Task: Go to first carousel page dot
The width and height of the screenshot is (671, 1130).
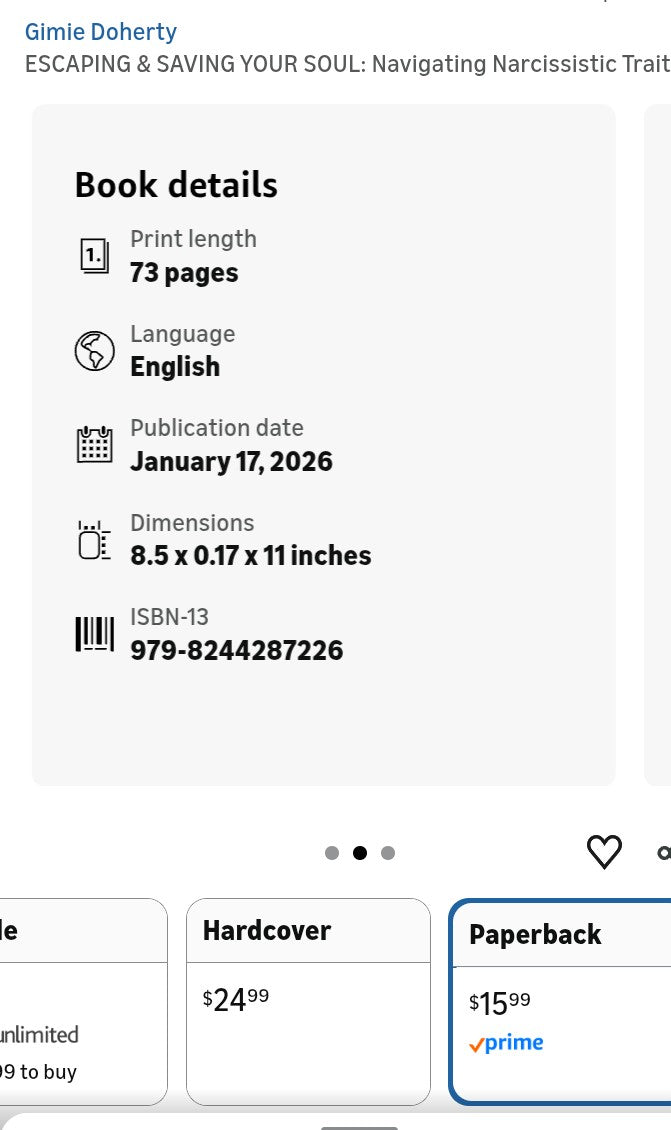Action: [332, 853]
